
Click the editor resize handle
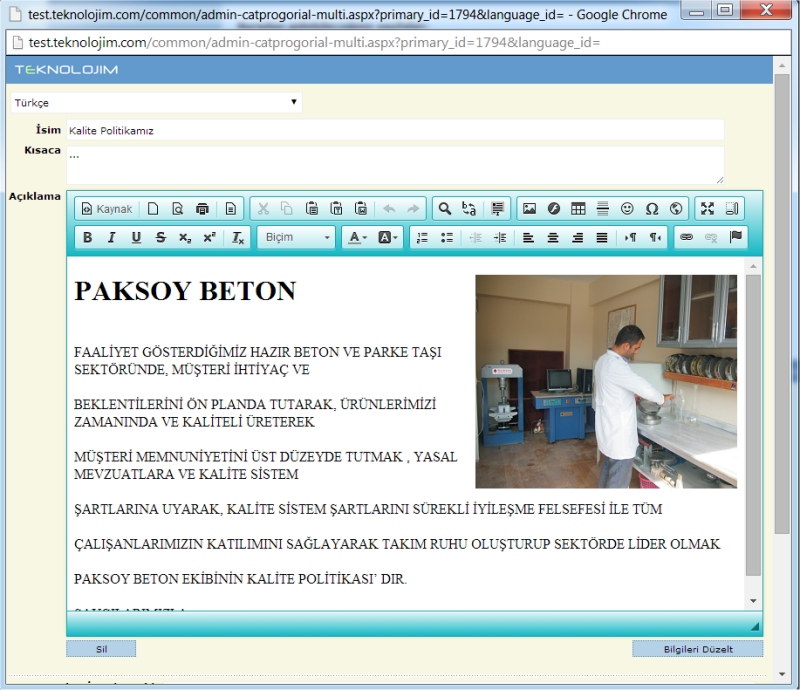[x=755, y=627]
